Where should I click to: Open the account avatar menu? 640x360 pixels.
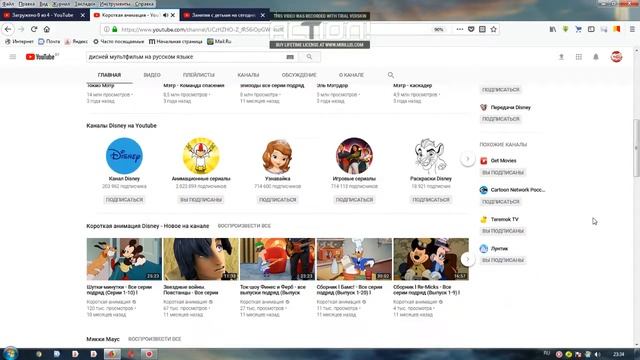[x=616, y=57]
